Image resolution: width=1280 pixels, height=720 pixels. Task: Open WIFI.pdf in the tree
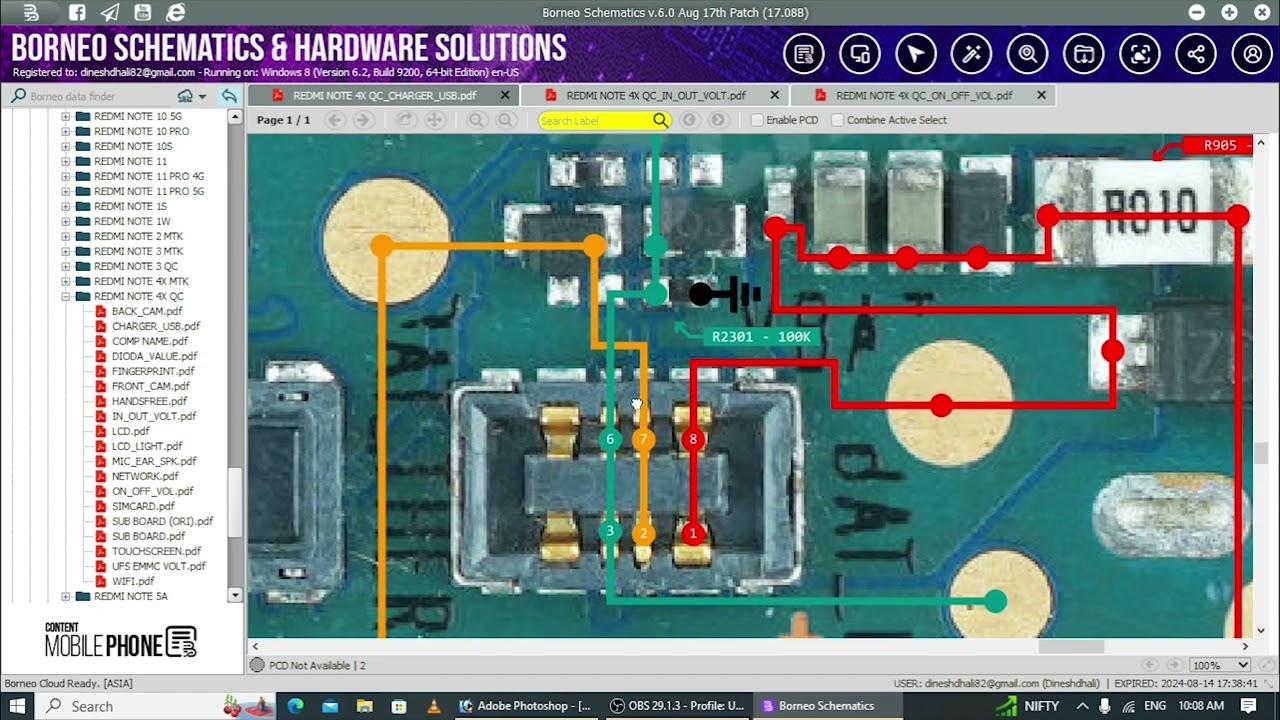(133, 581)
